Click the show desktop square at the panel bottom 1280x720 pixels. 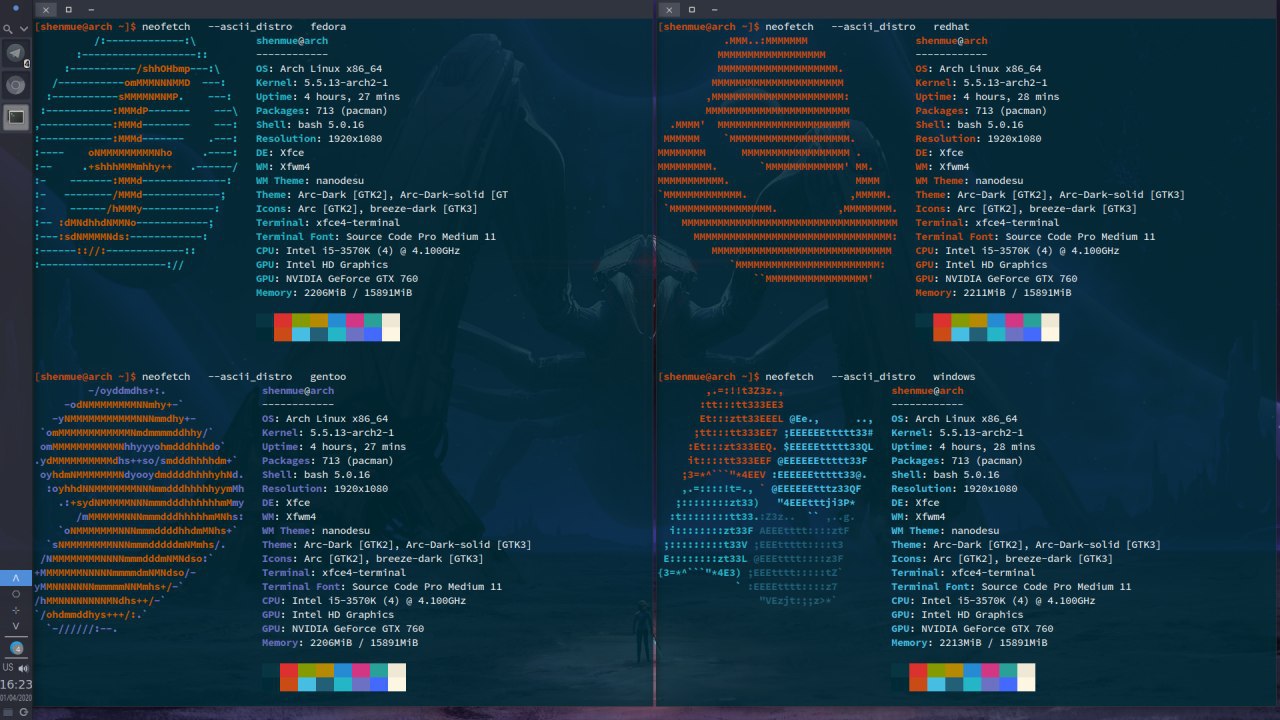click(8, 712)
